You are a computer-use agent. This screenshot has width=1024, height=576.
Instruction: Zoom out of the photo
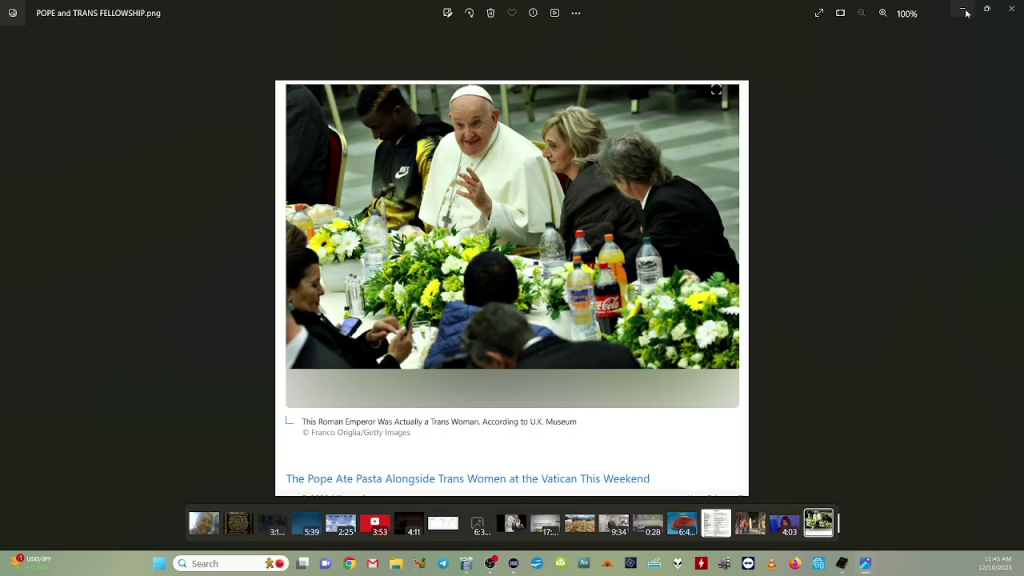pyautogui.click(x=861, y=13)
